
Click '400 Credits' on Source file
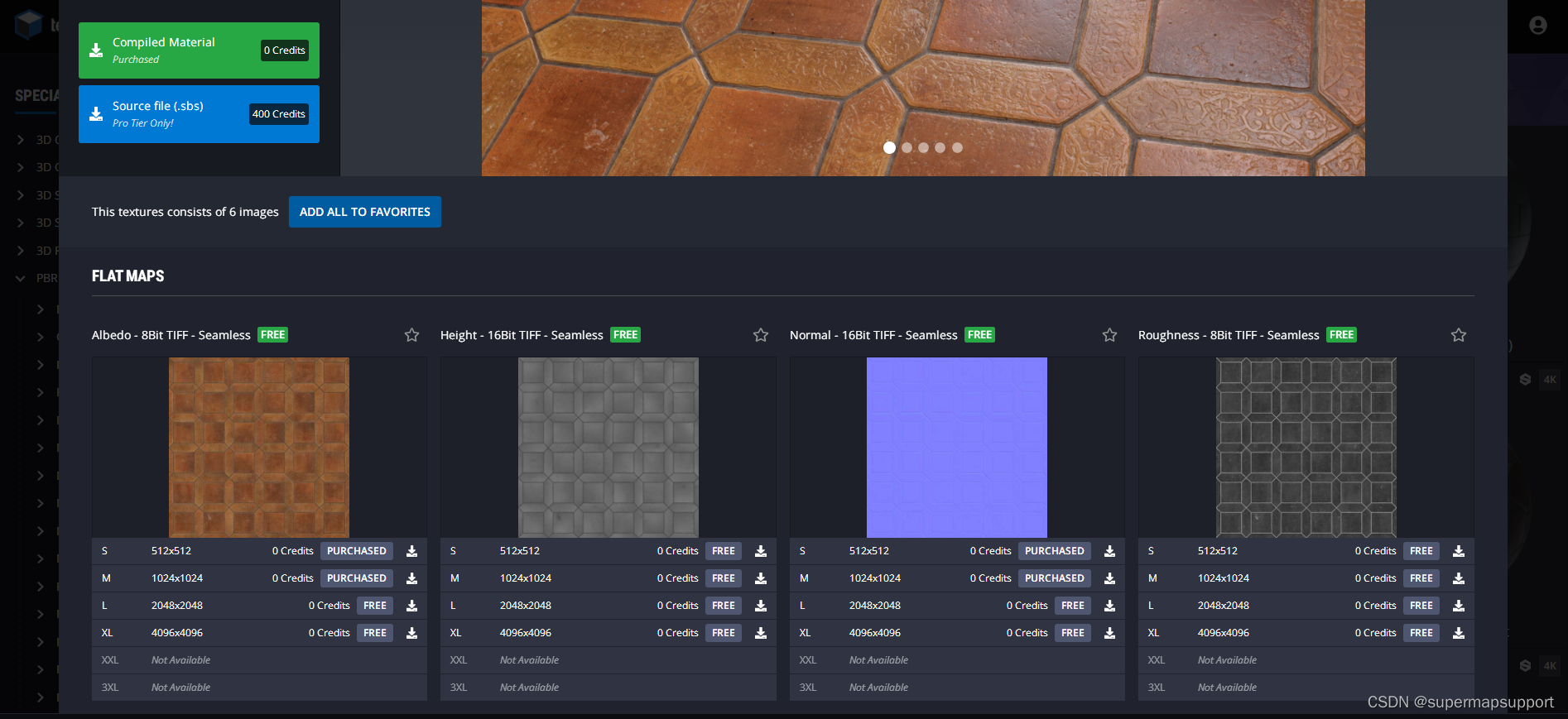(279, 114)
